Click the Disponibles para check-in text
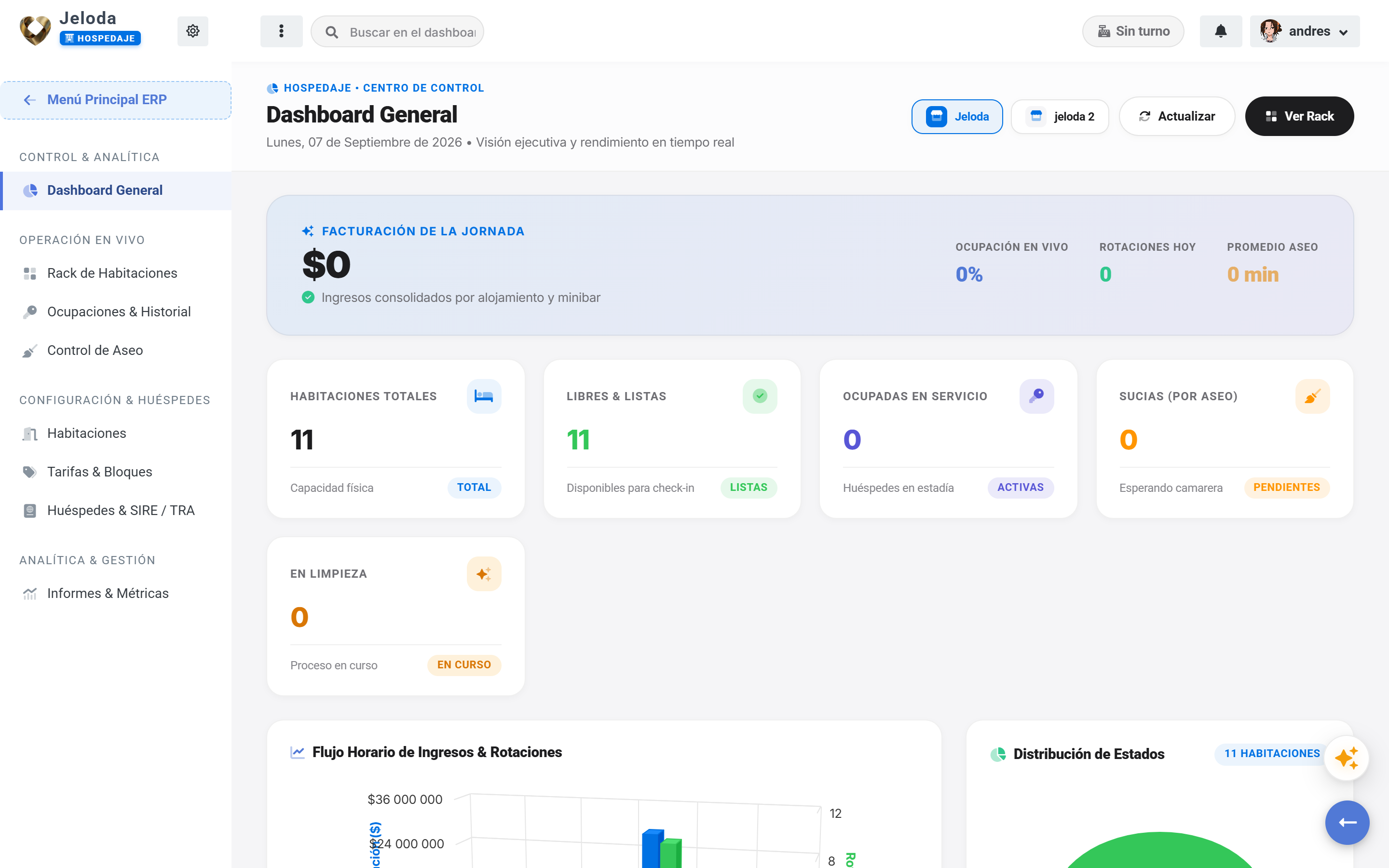This screenshot has height=868, width=1389. pos(630,488)
